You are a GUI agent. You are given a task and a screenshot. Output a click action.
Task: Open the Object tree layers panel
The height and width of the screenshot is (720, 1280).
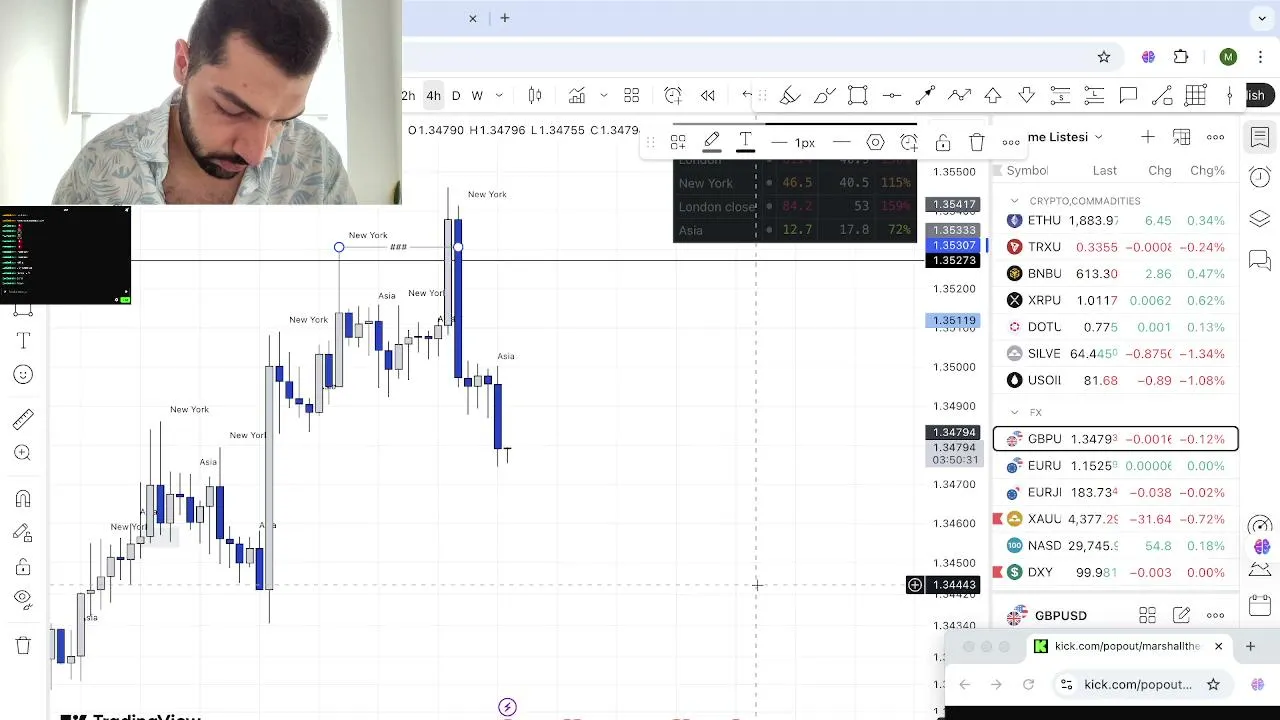[x=1260, y=219]
